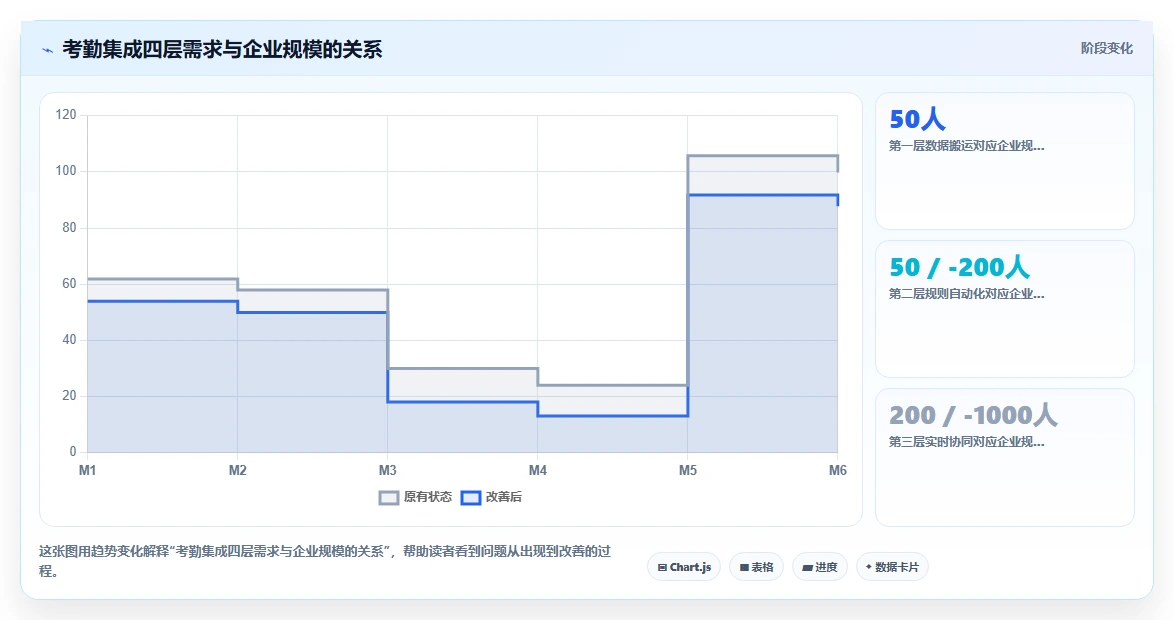Select the 数据卡片 tag chip
Image resolution: width=1174 pixels, height=620 pixels.
(x=892, y=567)
